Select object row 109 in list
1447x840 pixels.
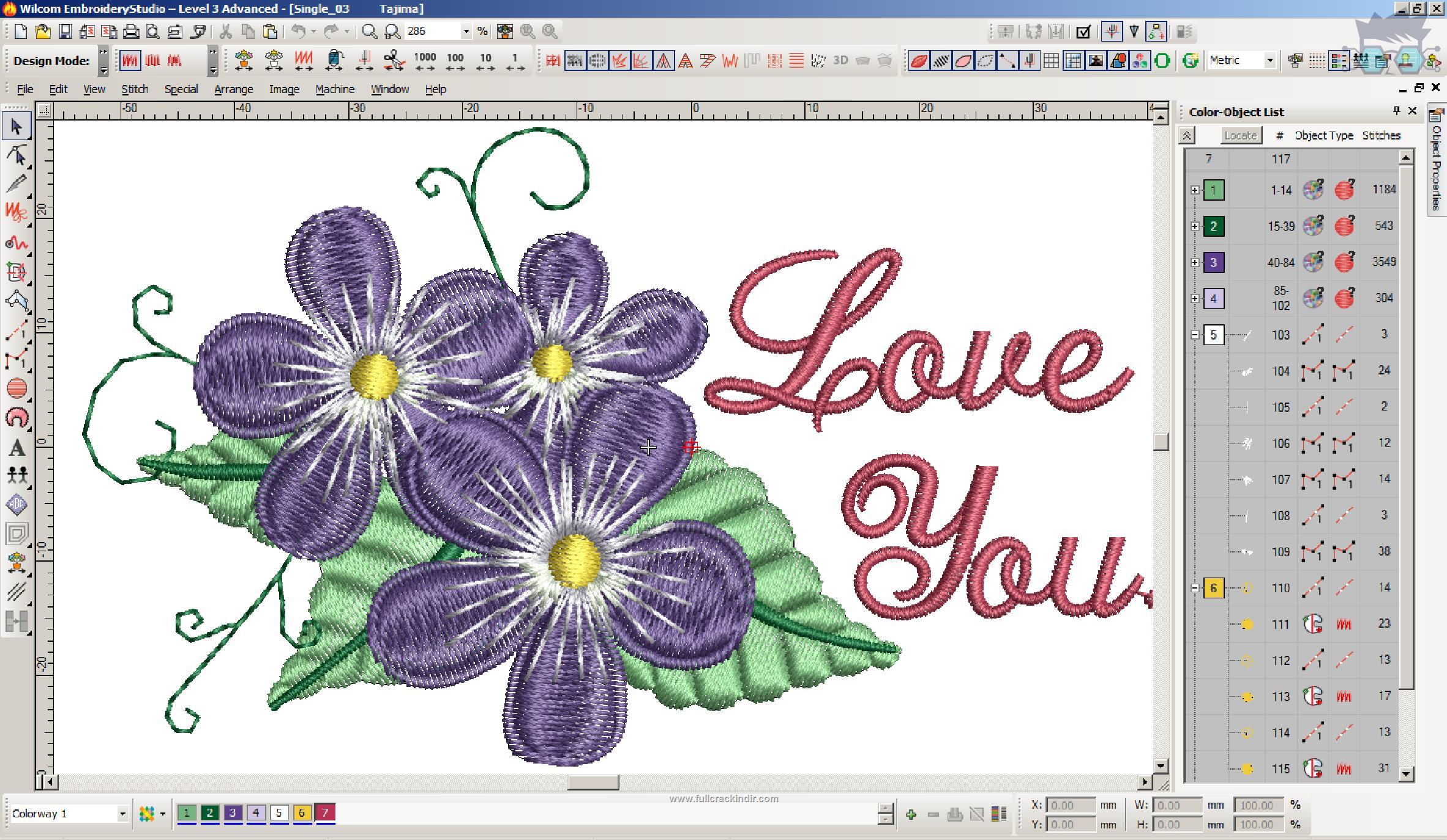click(1291, 552)
